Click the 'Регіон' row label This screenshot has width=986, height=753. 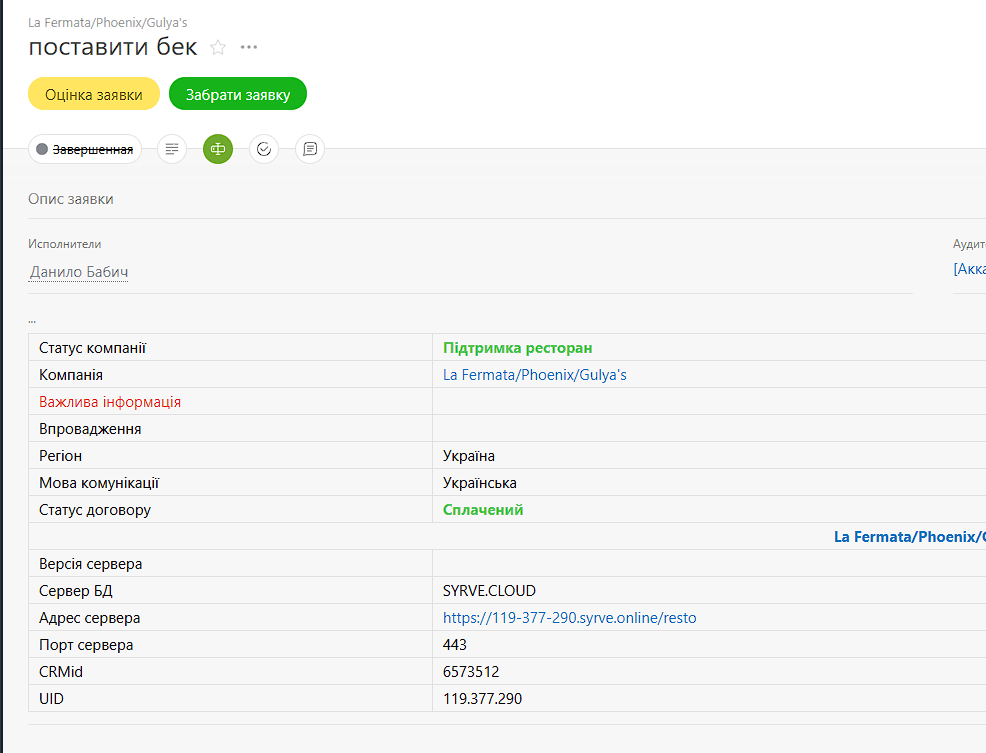click(60, 456)
